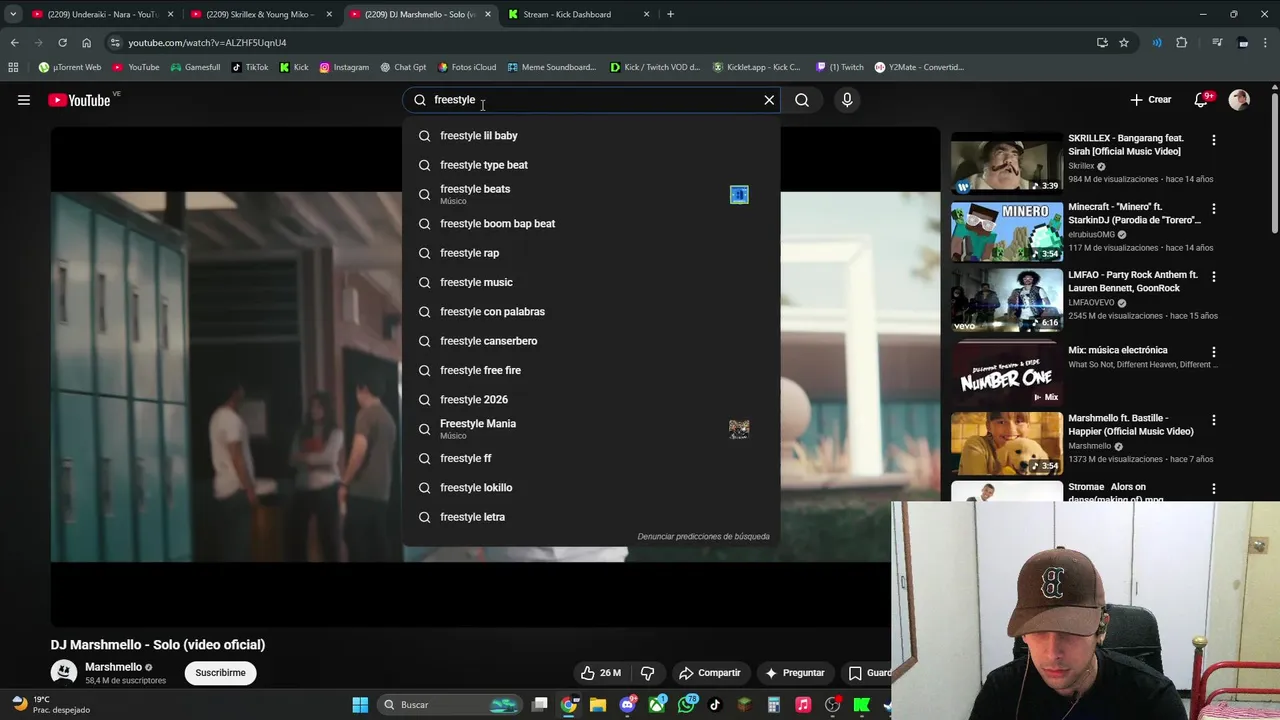Open the YouTube guide hamburger menu

coord(24,100)
